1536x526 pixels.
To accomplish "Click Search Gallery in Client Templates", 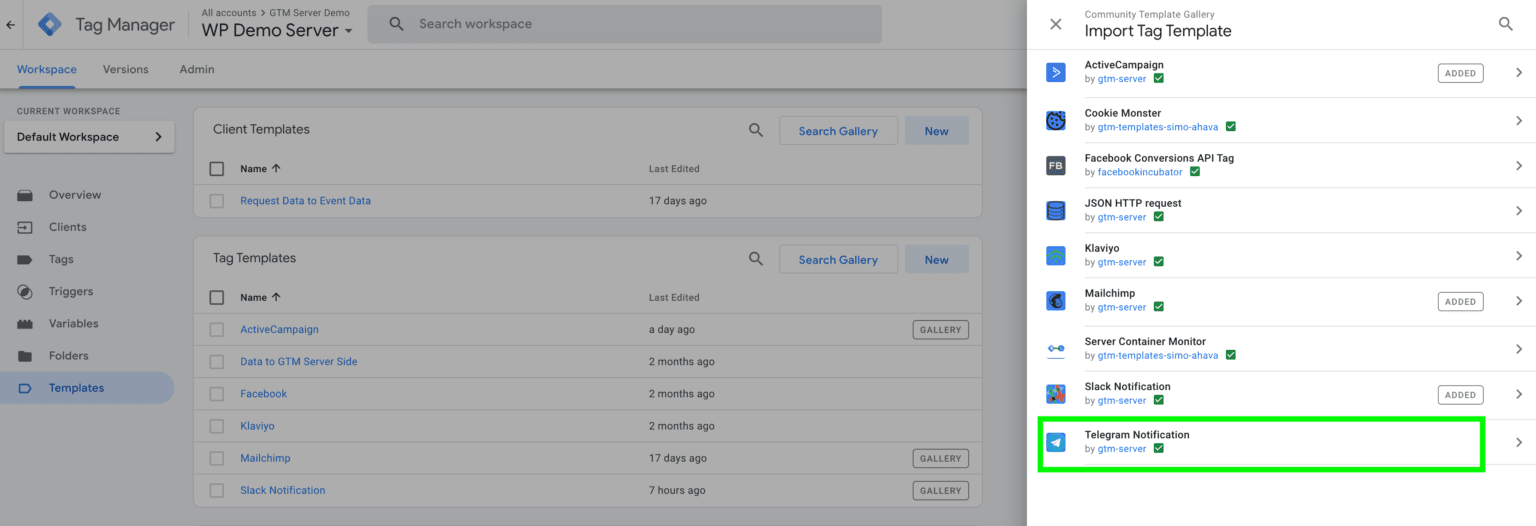I will pos(838,131).
